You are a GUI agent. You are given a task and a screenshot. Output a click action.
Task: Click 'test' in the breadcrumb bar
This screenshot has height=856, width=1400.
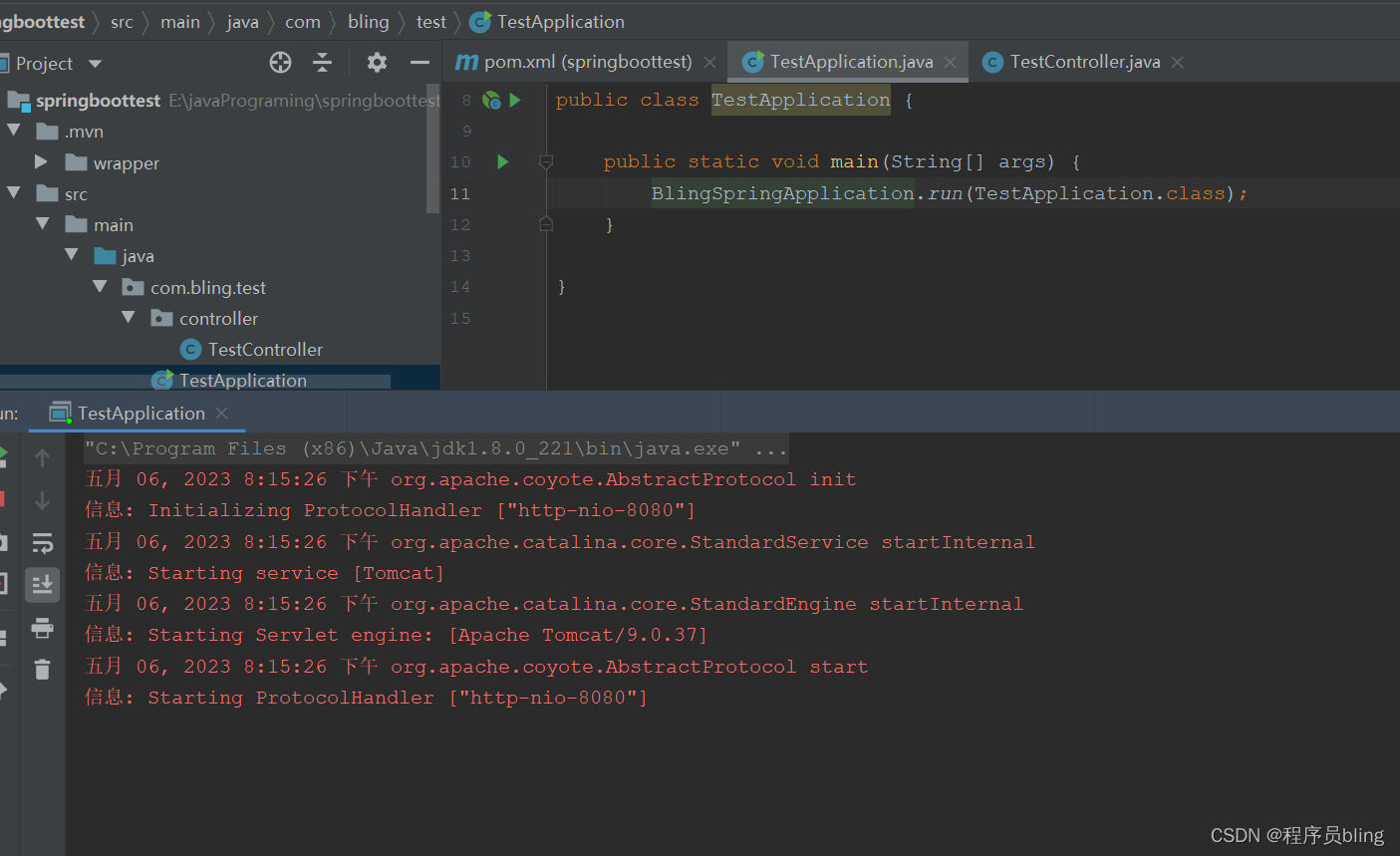(431, 22)
